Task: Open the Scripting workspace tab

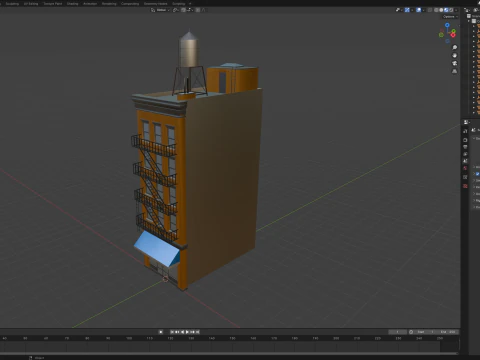Action: (x=178, y=4)
